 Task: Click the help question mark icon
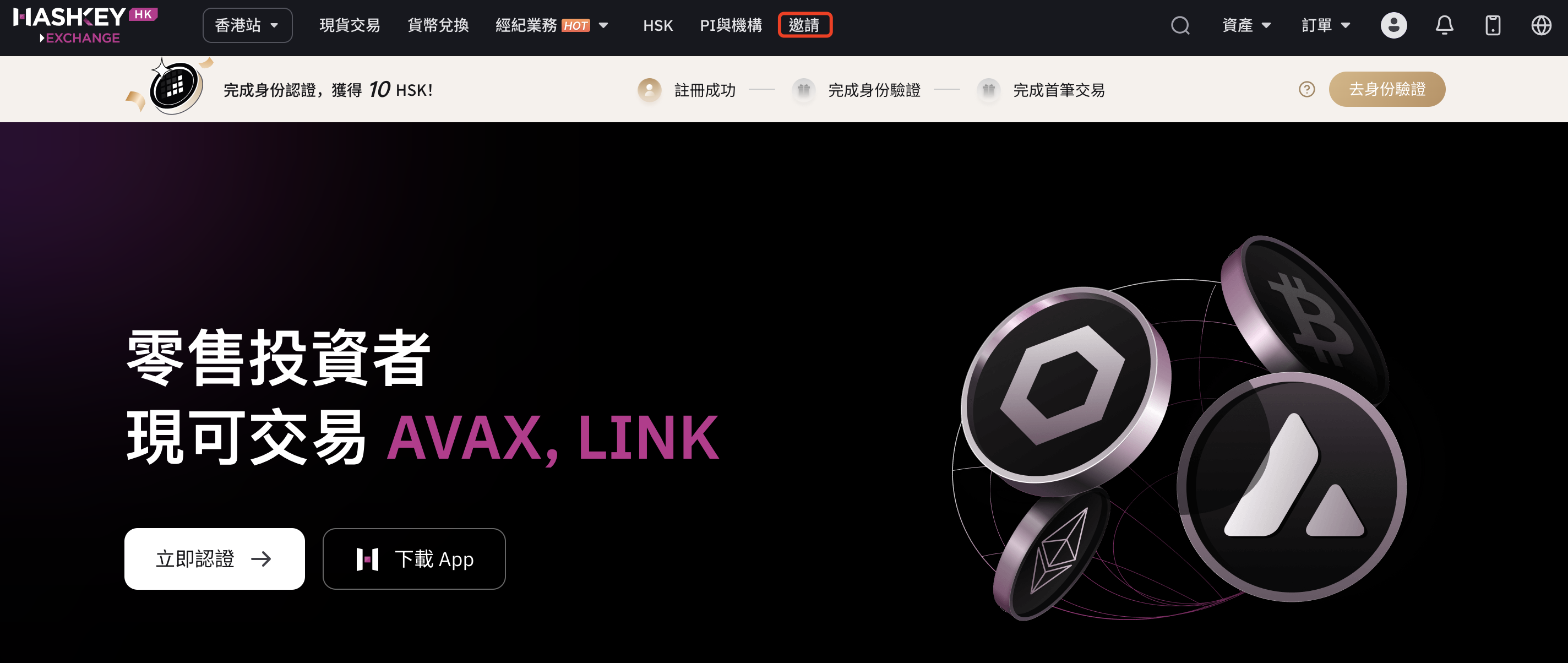coord(1306,90)
